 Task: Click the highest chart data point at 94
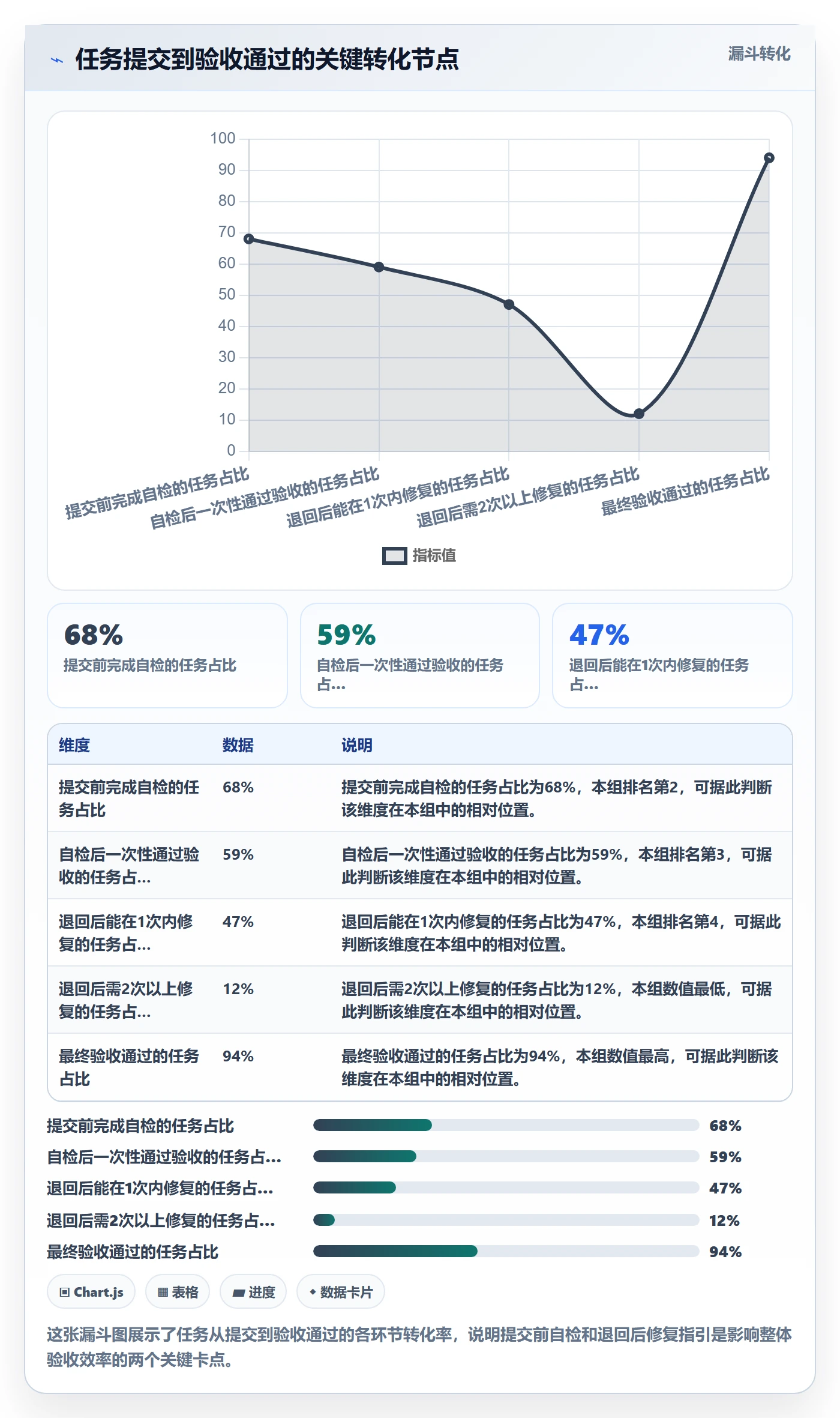tap(769, 158)
